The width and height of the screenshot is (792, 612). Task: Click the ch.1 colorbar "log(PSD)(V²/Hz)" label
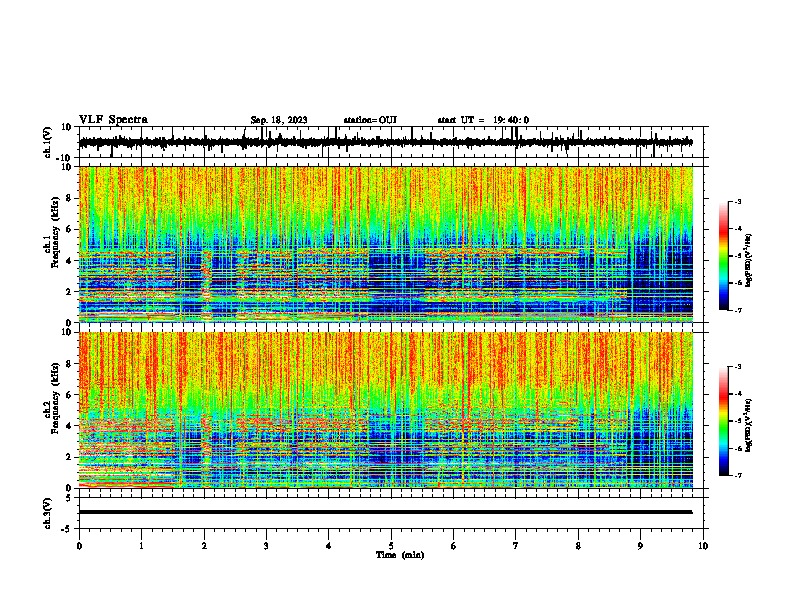point(748,260)
